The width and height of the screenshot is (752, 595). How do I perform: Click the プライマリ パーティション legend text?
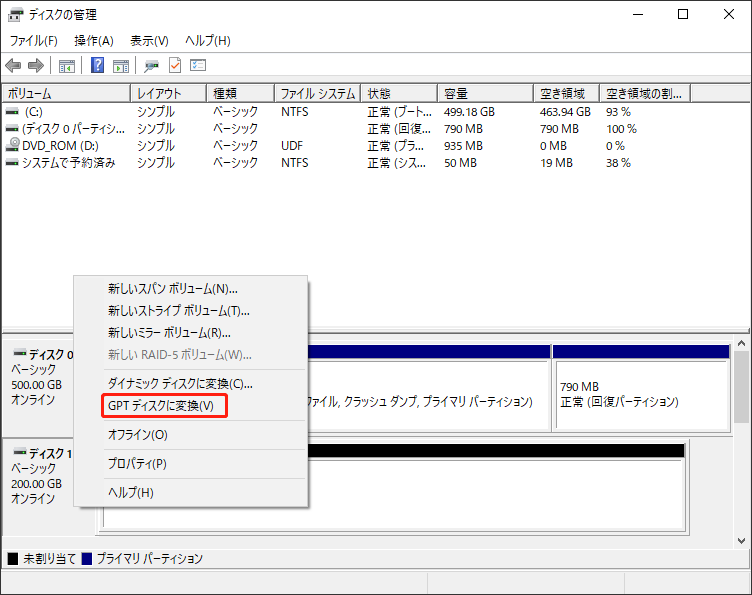tap(150, 559)
